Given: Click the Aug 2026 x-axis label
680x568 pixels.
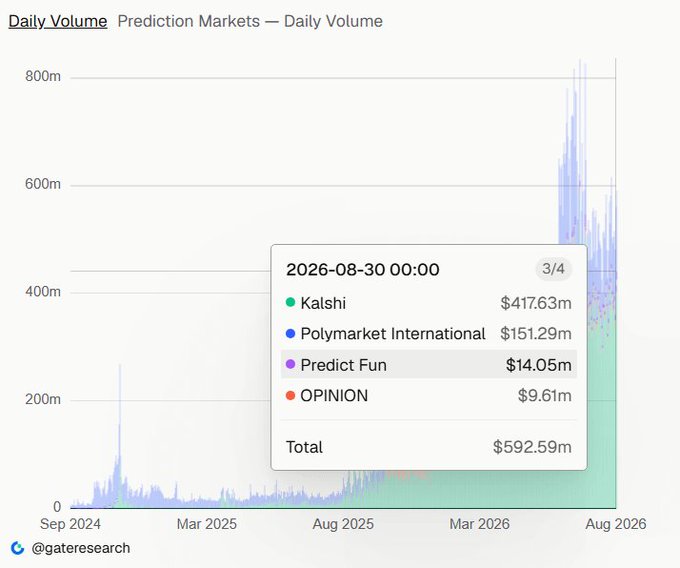Looking at the screenshot, I should (x=616, y=524).
